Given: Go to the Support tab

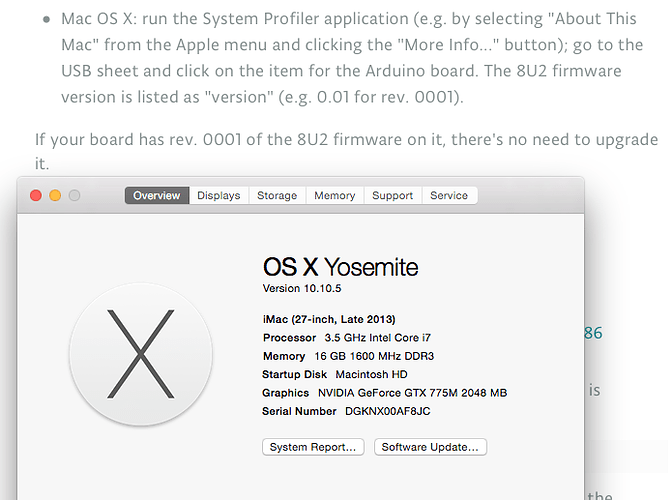Looking at the screenshot, I should [x=392, y=196].
